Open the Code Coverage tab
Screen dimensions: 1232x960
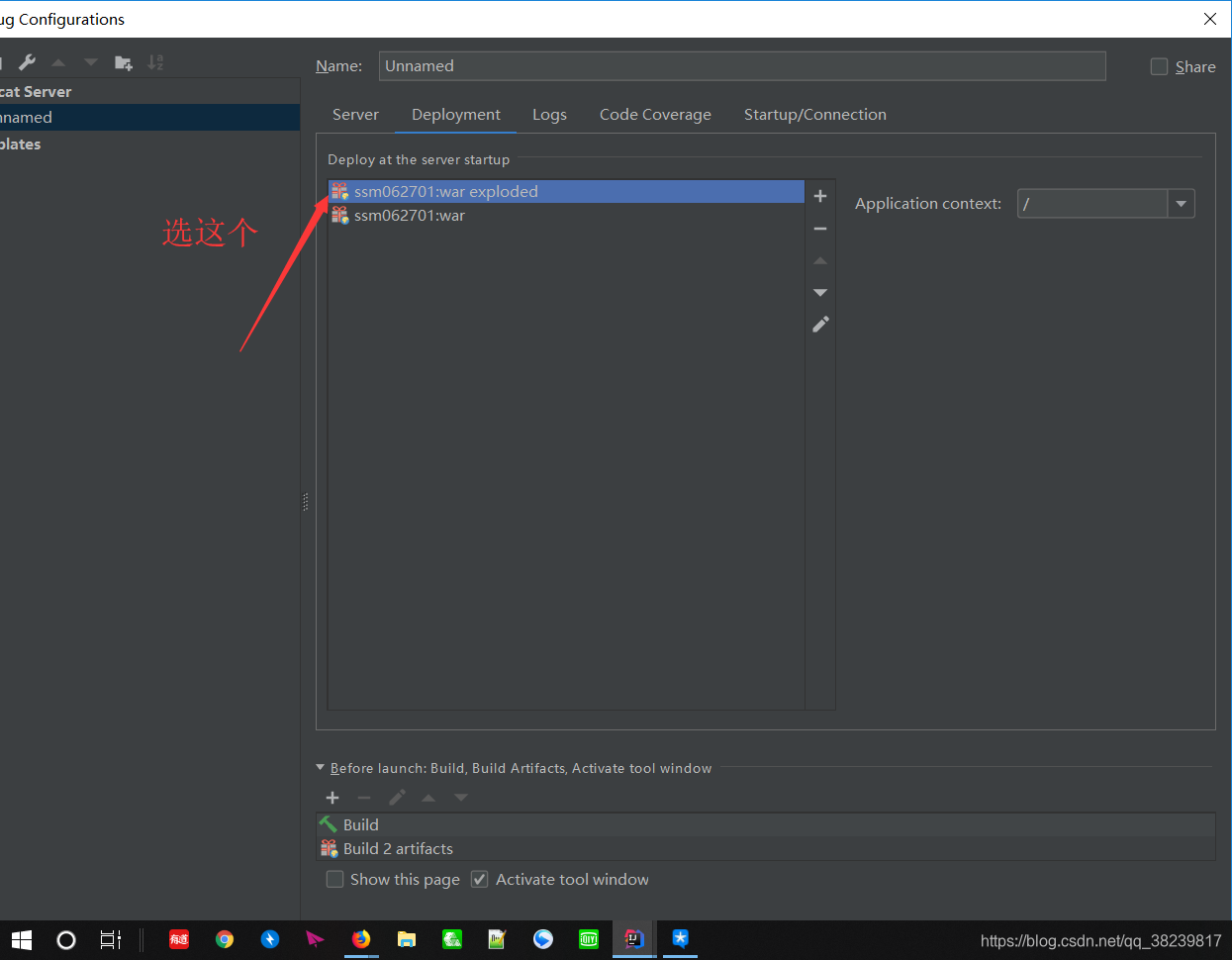(655, 115)
